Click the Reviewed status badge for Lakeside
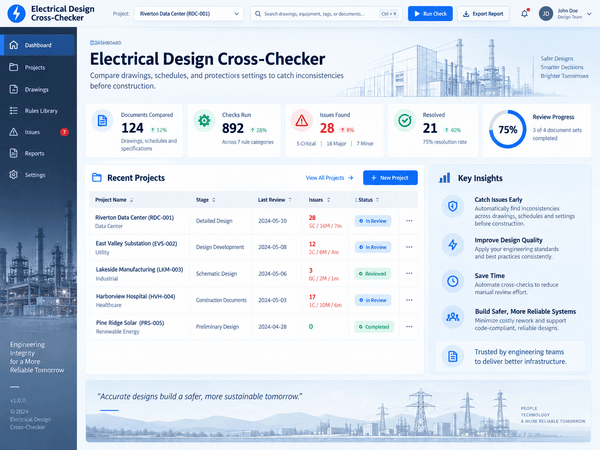The image size is (600, 450). click(372, 274)
